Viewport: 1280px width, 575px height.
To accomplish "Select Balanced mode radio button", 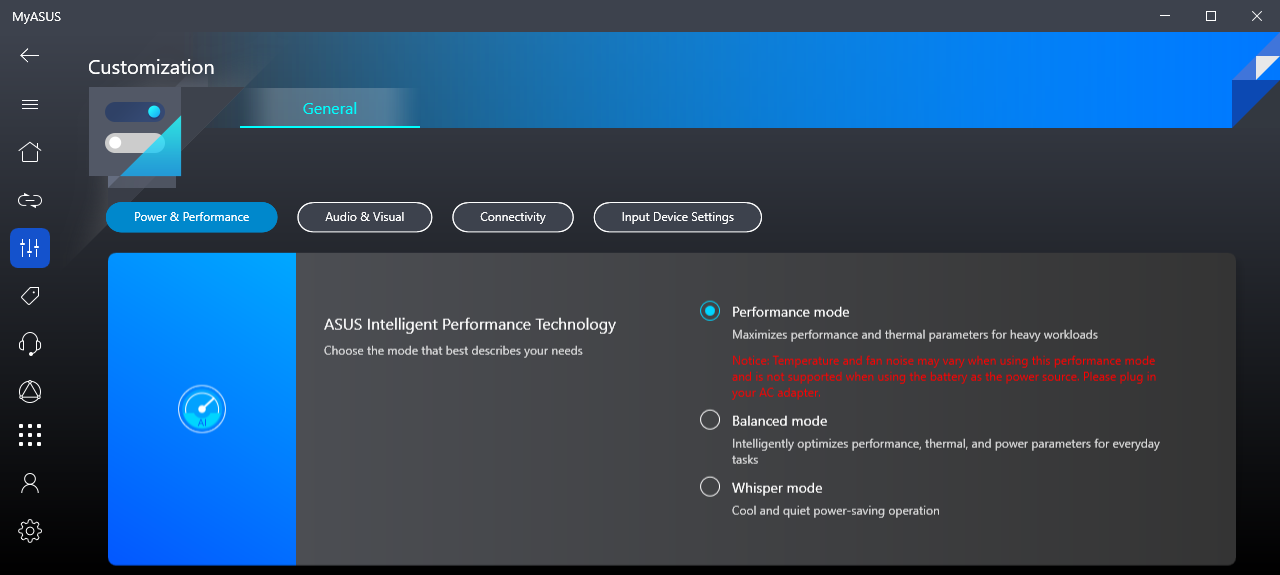I will pos(710,420).
